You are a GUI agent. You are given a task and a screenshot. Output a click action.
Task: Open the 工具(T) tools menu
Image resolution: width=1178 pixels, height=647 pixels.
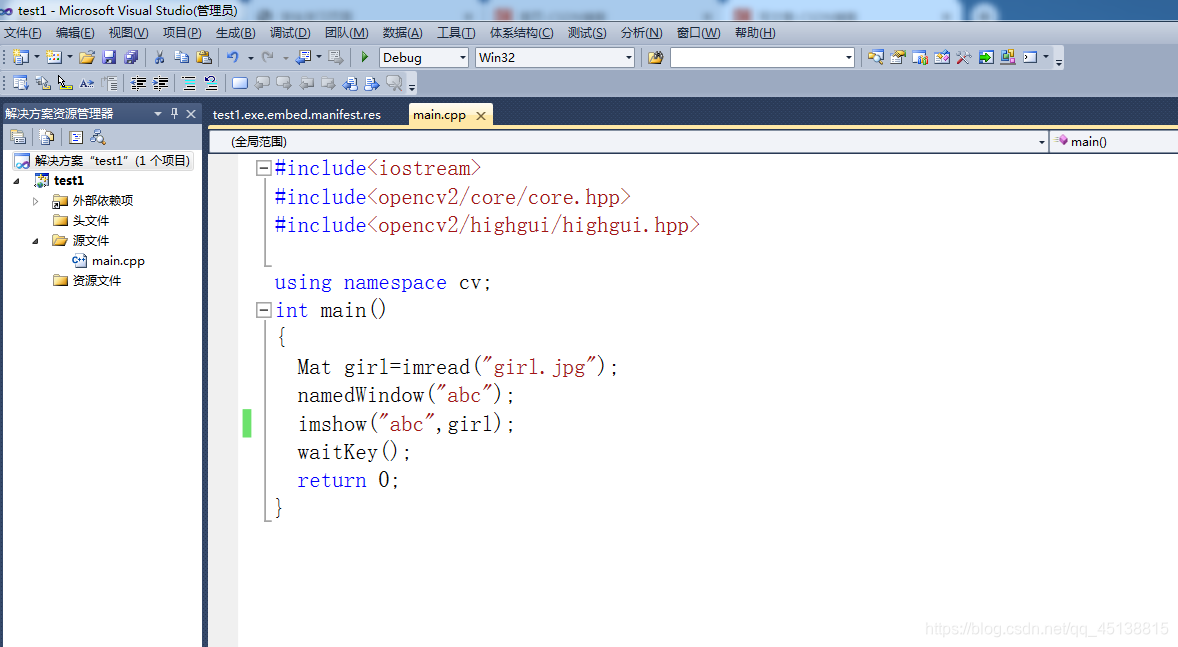coord(456,32)
